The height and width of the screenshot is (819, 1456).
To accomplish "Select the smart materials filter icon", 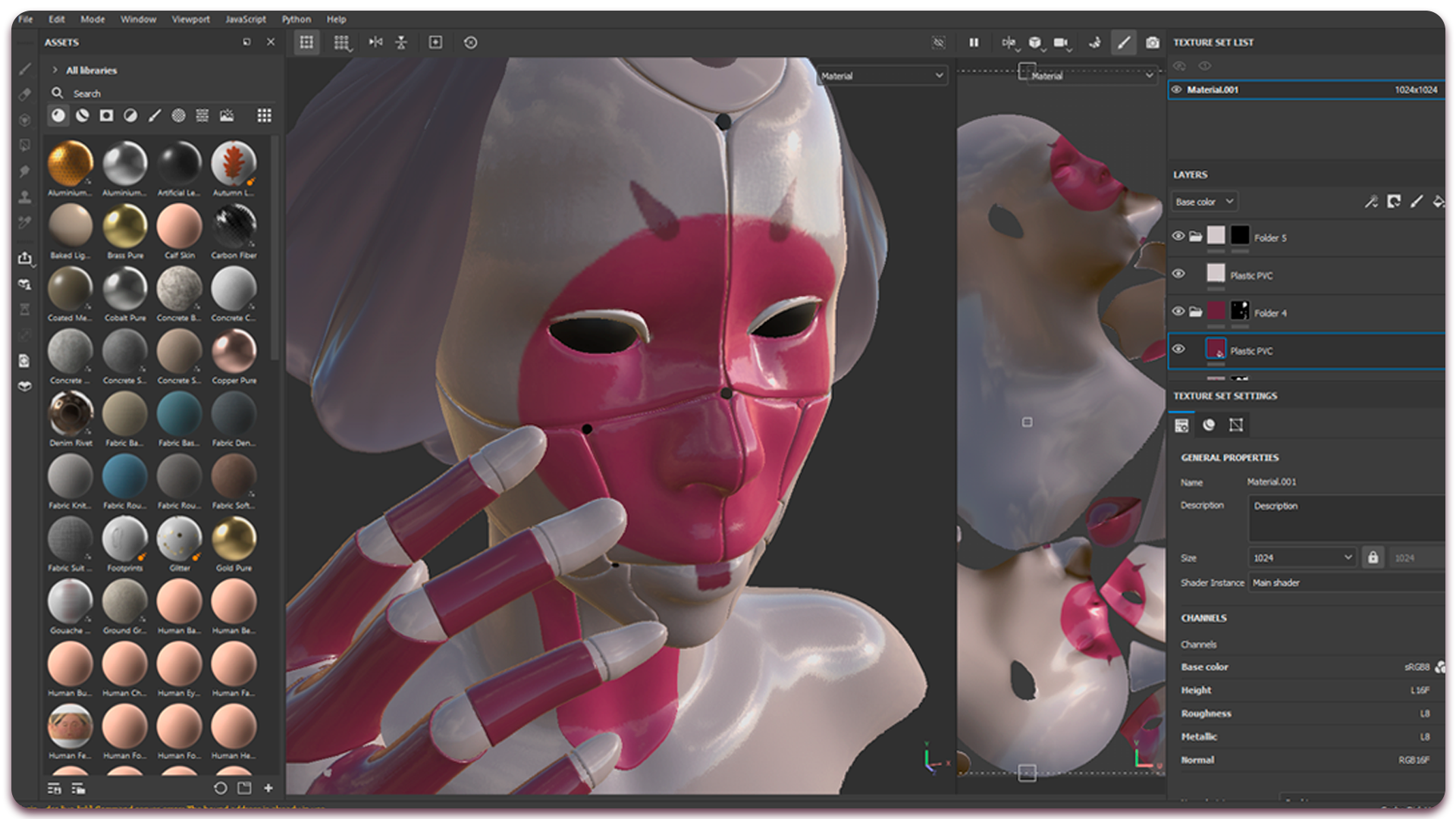I will point(83,115).
